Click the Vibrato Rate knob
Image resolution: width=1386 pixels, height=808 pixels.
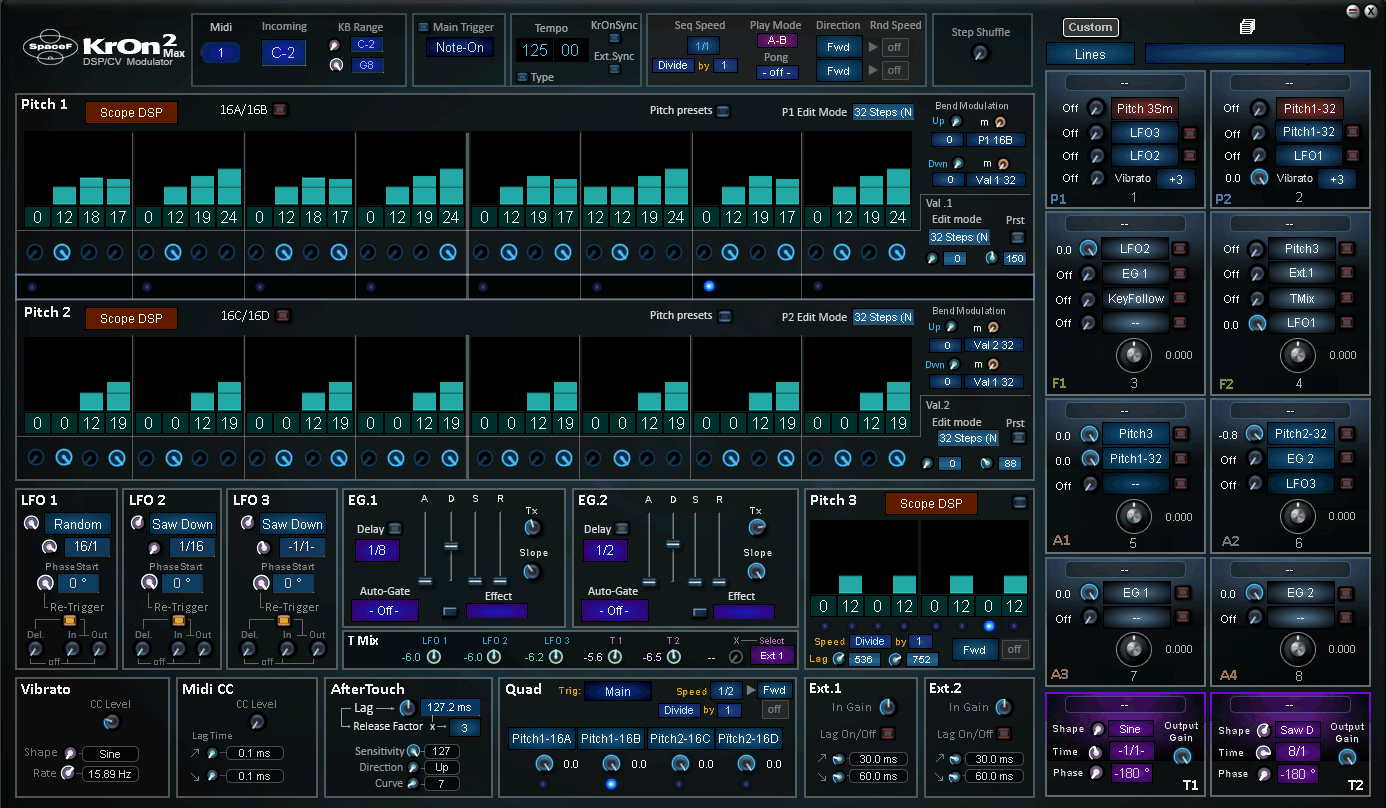coord(69,773)
